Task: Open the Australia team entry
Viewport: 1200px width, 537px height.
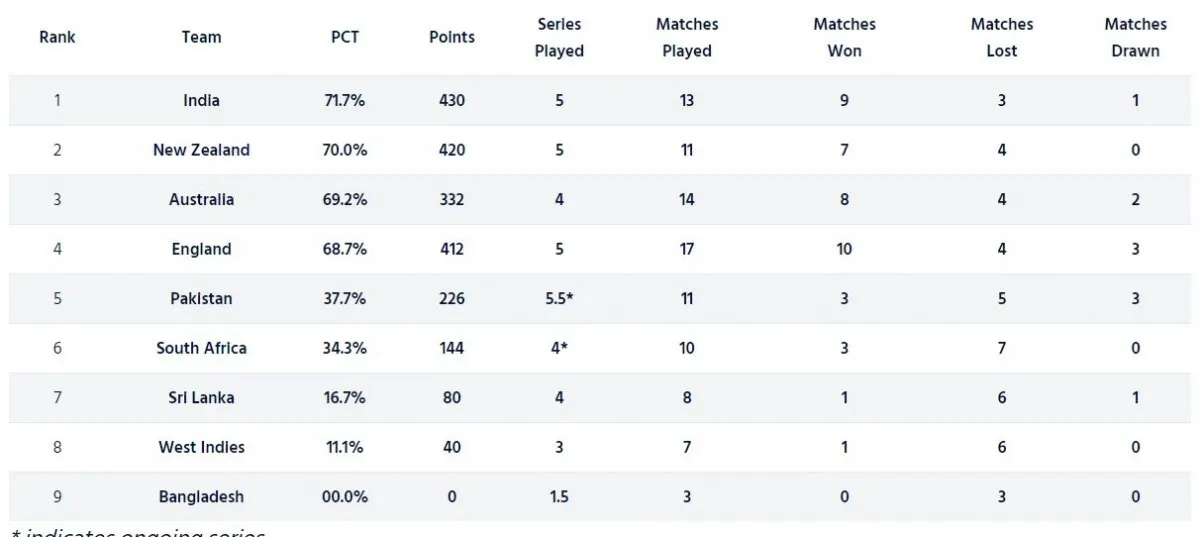Action: (x=201, y=199)
